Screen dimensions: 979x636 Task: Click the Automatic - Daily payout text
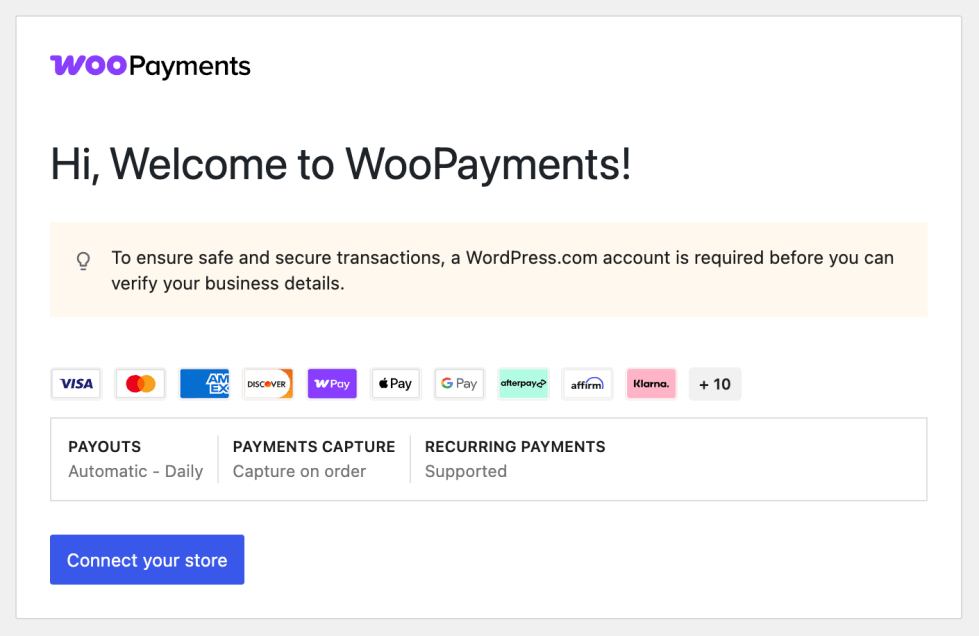[136, 471]
